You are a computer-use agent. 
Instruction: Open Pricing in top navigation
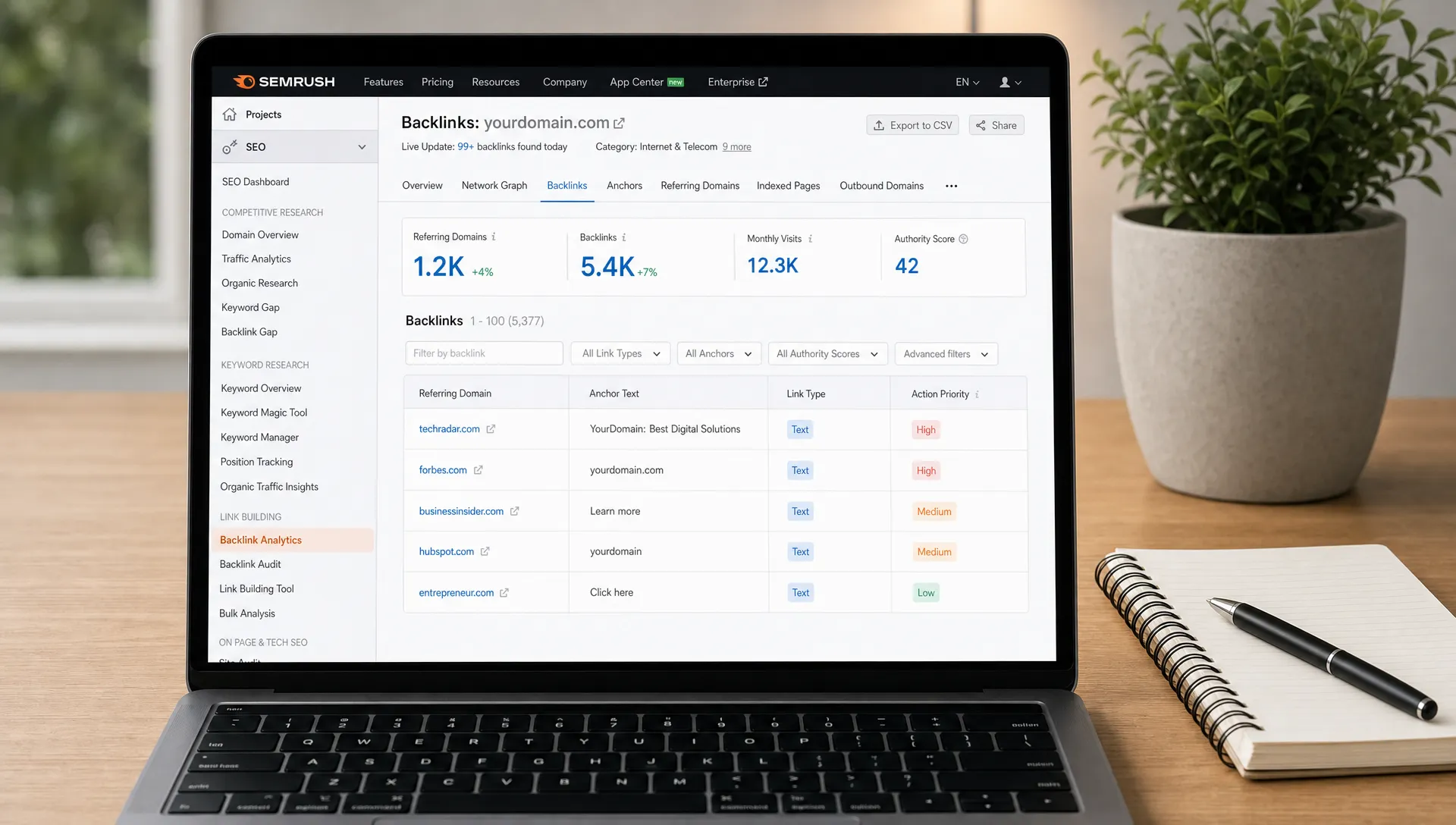[438, 82]
